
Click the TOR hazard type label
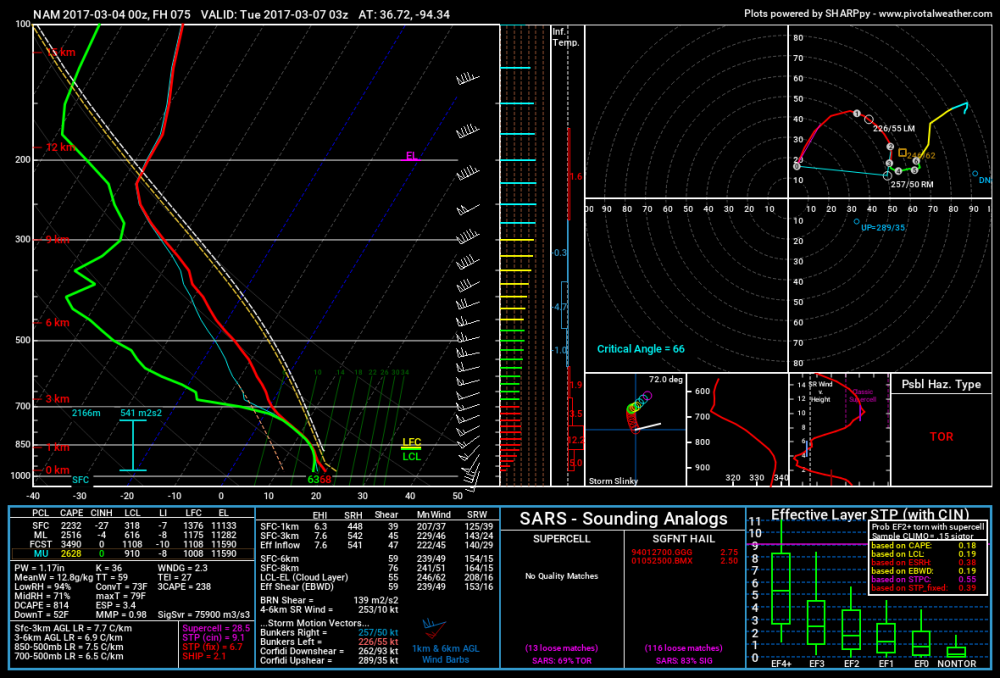(x=941, y=437)
